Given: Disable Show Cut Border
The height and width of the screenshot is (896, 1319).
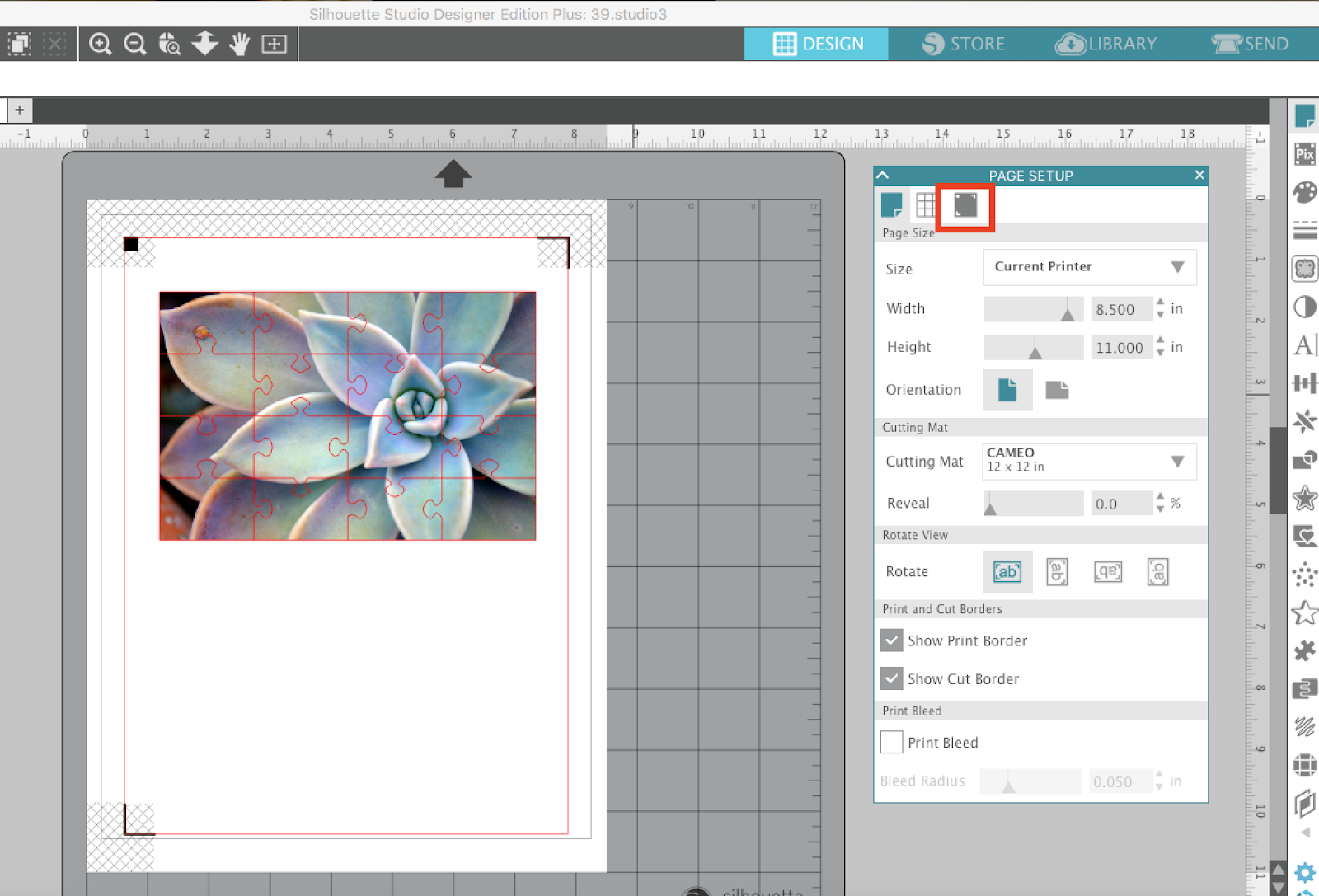Looking at the screenshot, I should click(891, 678).
